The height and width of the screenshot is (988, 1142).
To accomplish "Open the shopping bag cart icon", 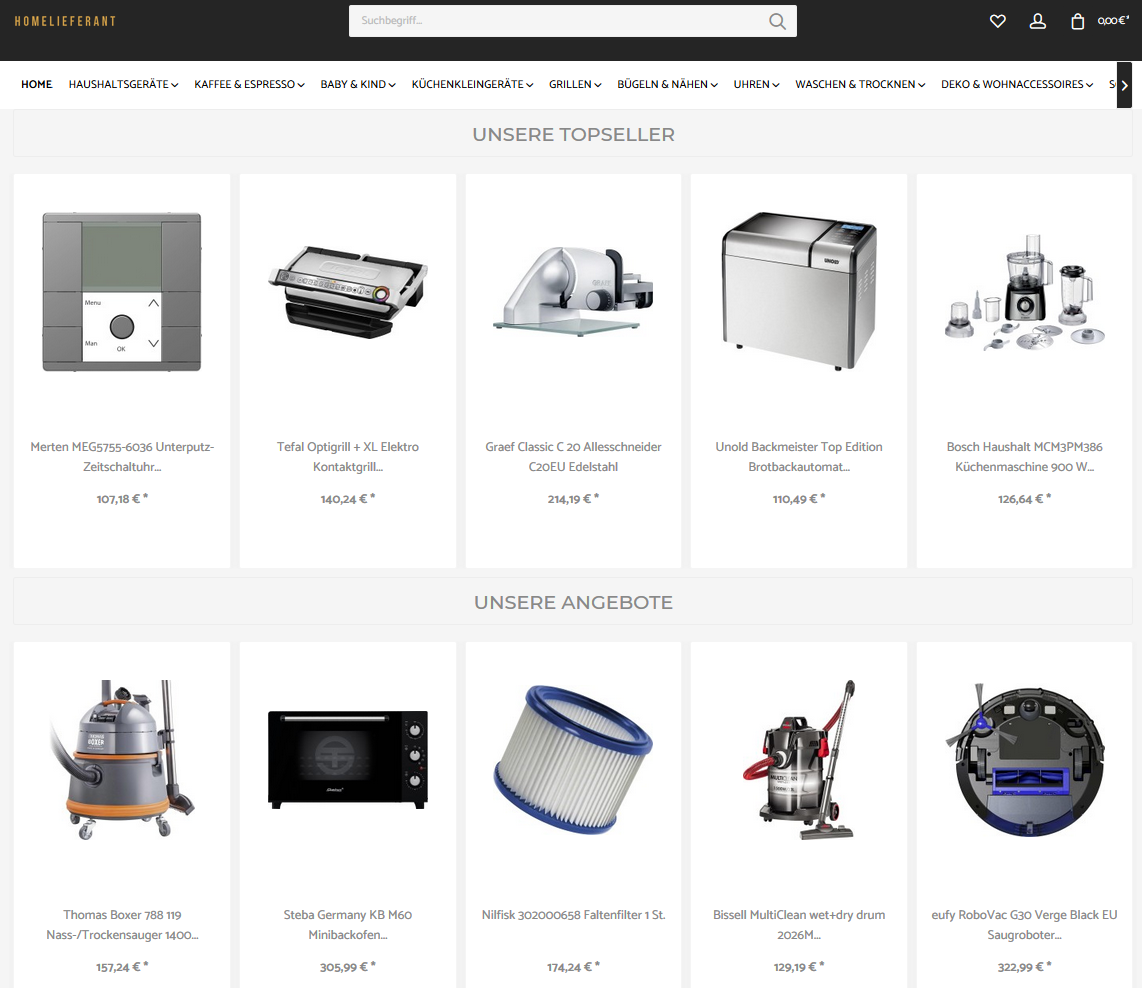I will (x=1077, y=21).
